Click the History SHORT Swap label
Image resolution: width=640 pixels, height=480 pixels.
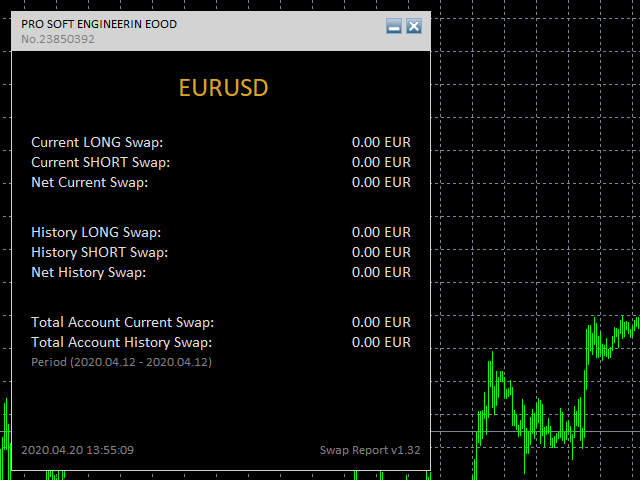coord(100,252)
